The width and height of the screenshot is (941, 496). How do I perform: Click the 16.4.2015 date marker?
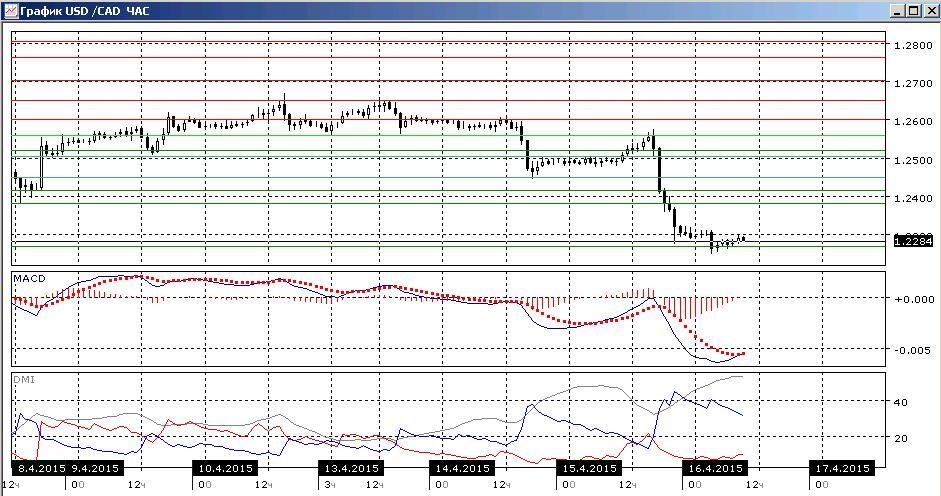(x=715, y=468)
